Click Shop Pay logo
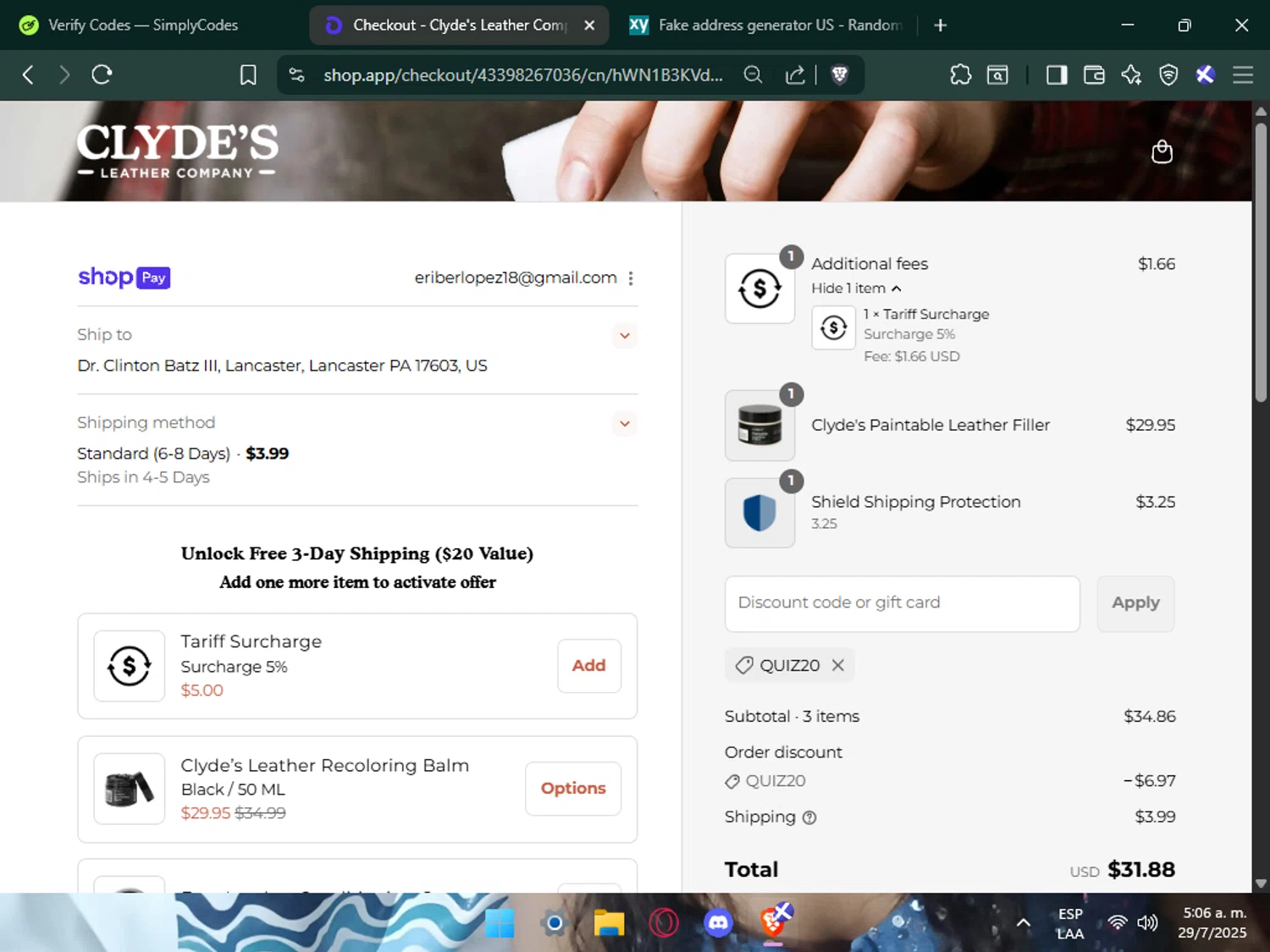Image resolution: width=1270 pixels, height=952 pixels. pyautogui.click(x=124, y=278)
